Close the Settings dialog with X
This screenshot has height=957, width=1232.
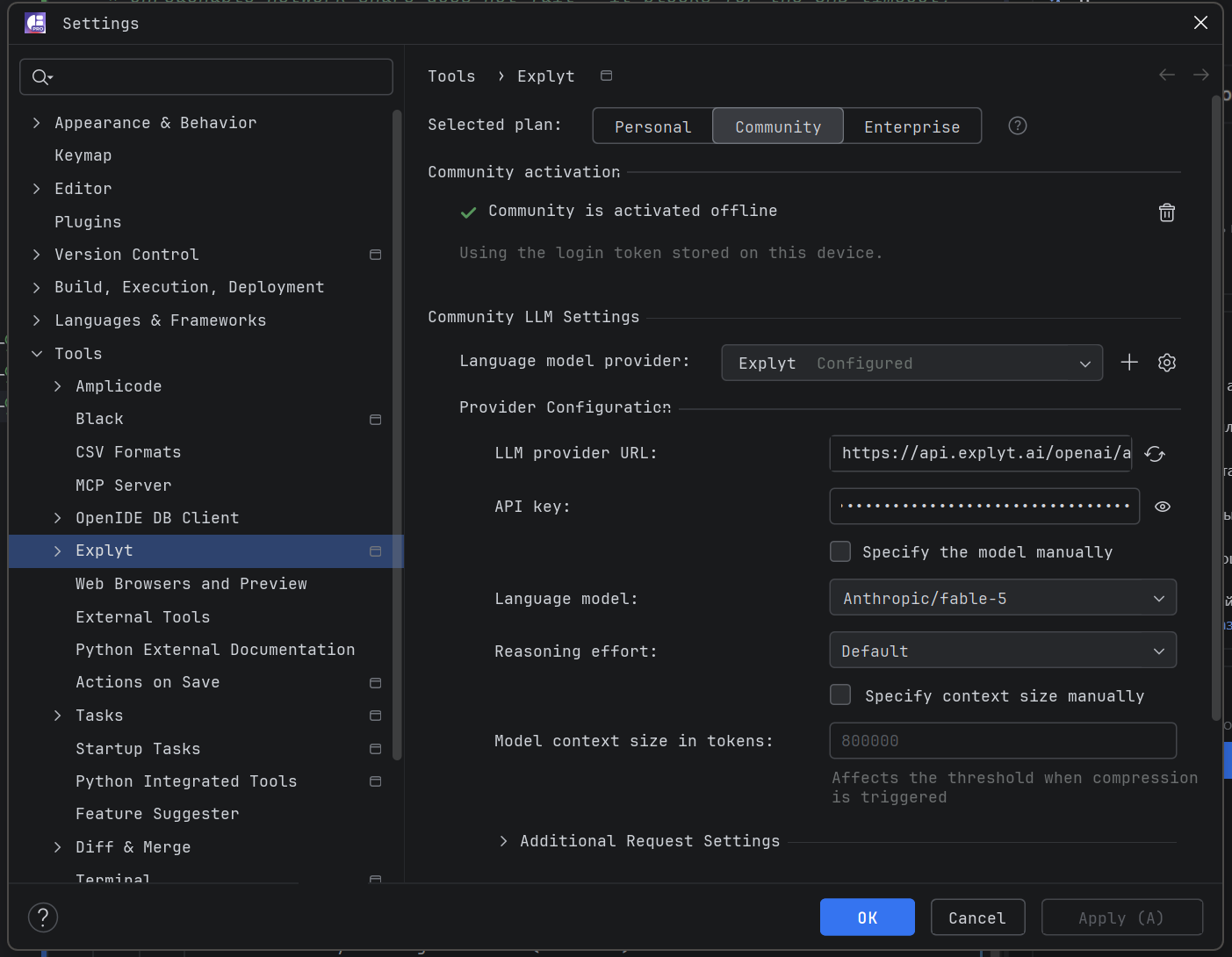(x=1200, y=23)
